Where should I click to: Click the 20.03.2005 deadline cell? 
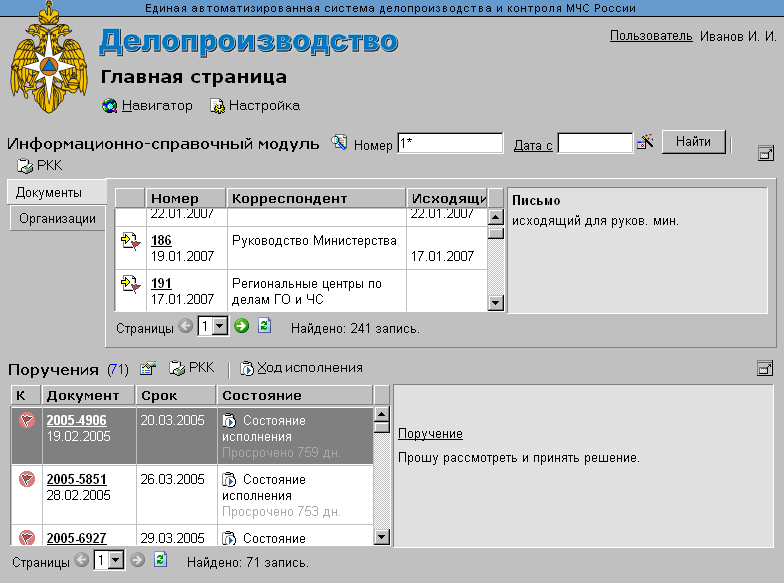(176, 436)
